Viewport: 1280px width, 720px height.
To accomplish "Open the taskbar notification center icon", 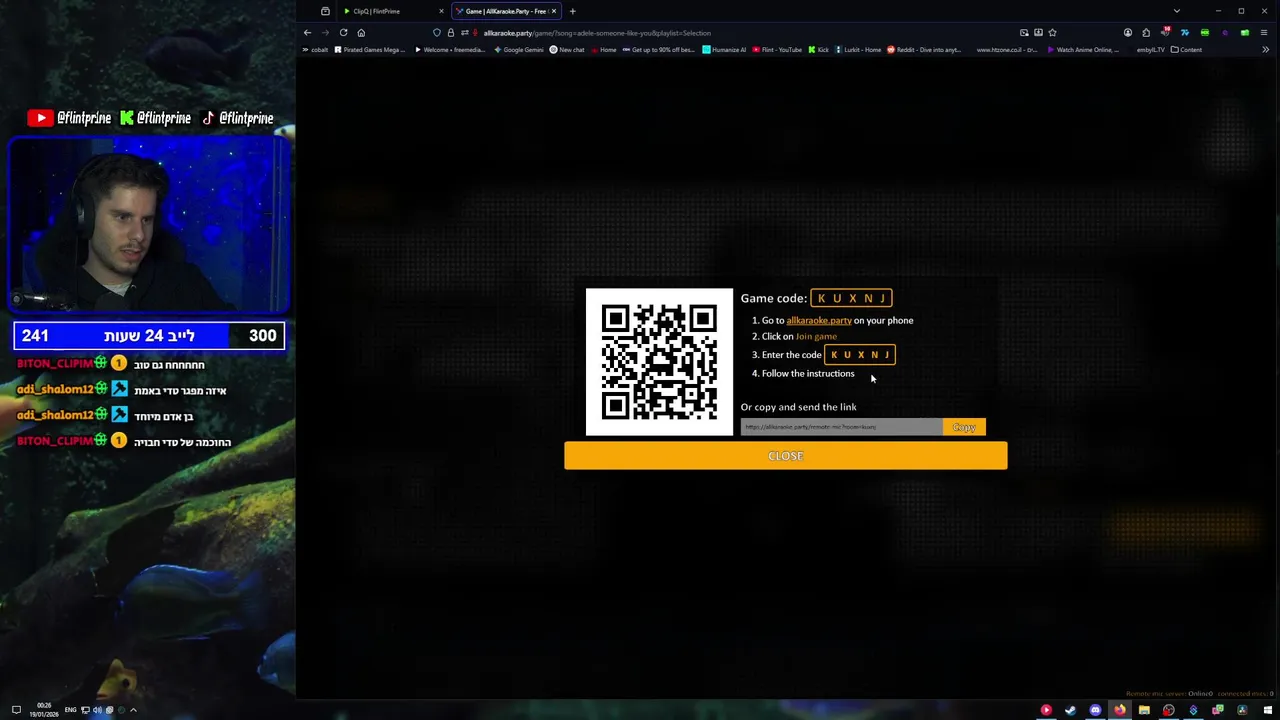I will click(x=16, y=710).
